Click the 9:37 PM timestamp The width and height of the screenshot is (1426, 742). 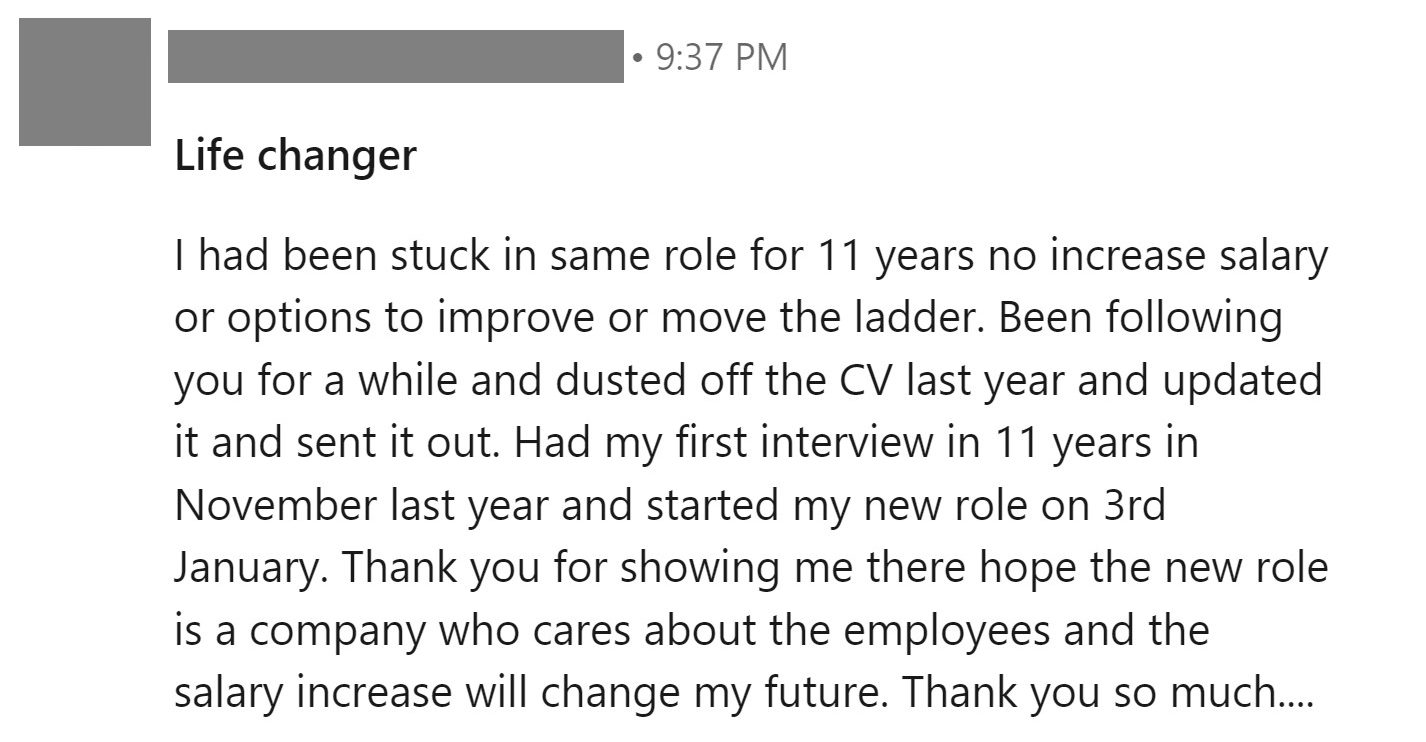pos(722,57)
